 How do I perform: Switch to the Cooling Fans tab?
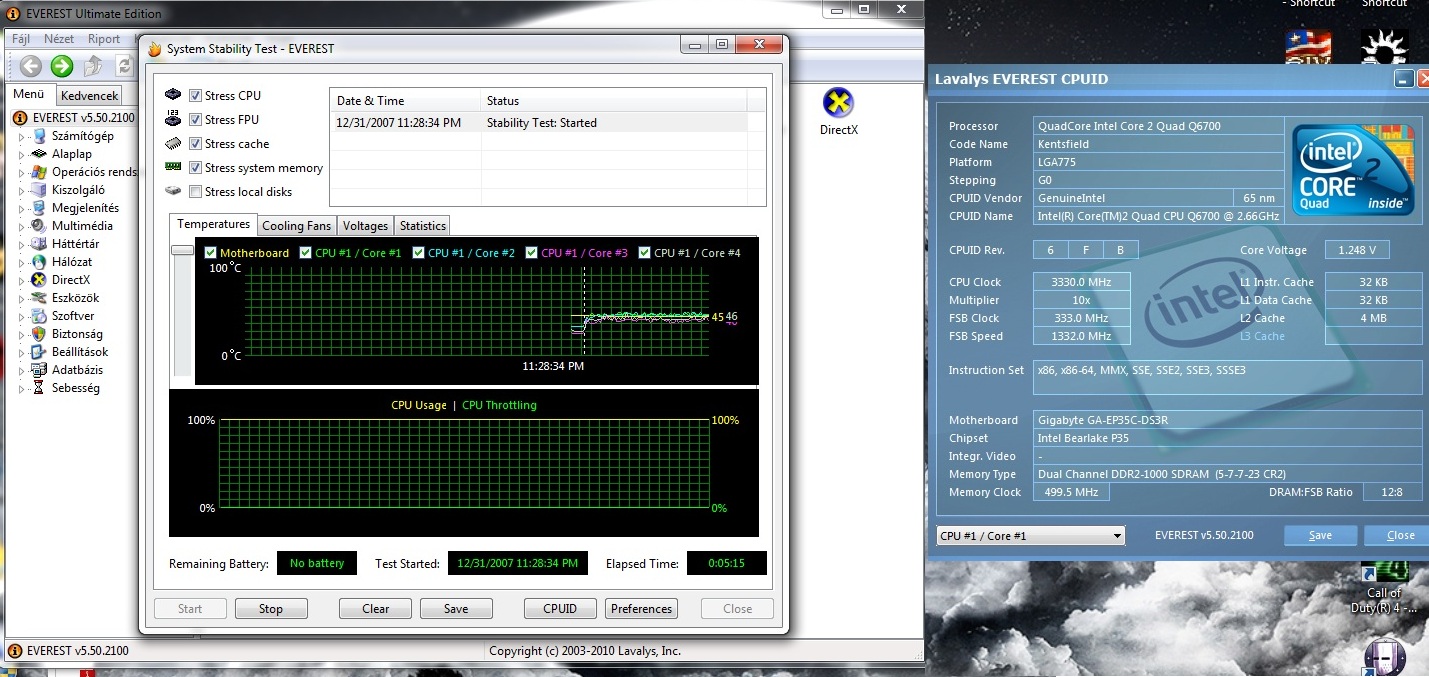(296, 226)
